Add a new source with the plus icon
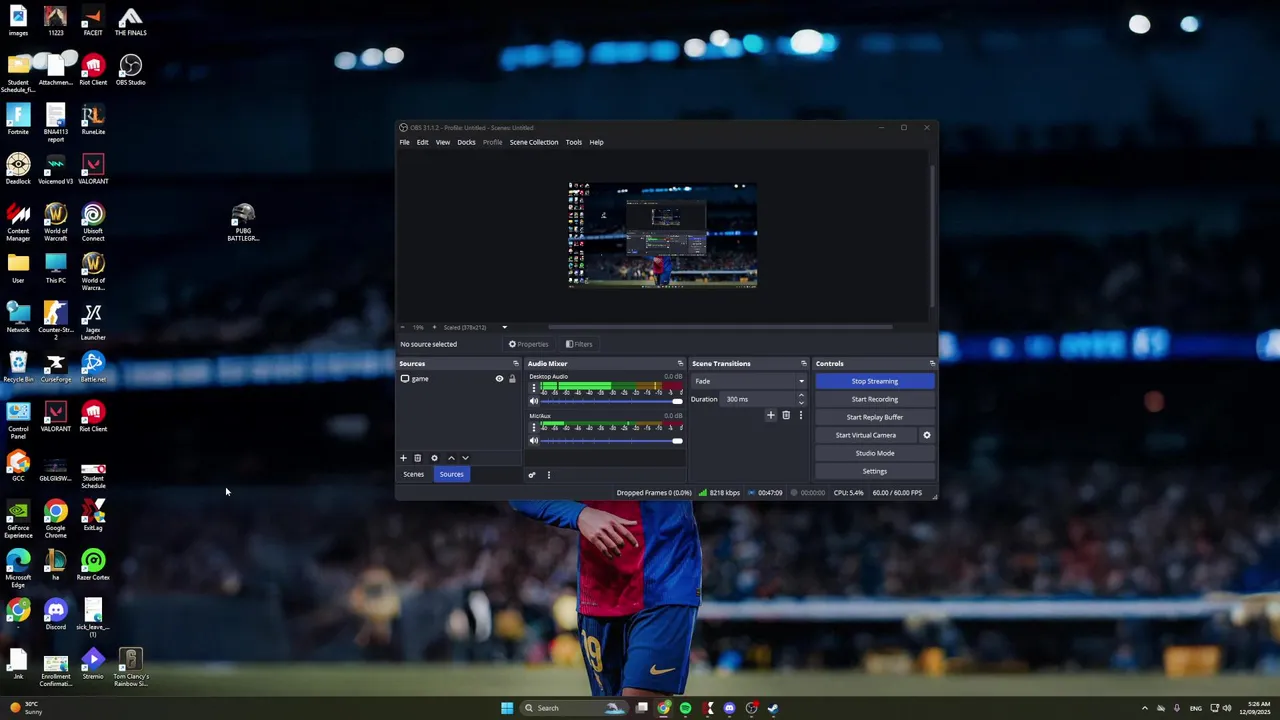Screen dimensions: 1280x720 [x=403, y=458]
